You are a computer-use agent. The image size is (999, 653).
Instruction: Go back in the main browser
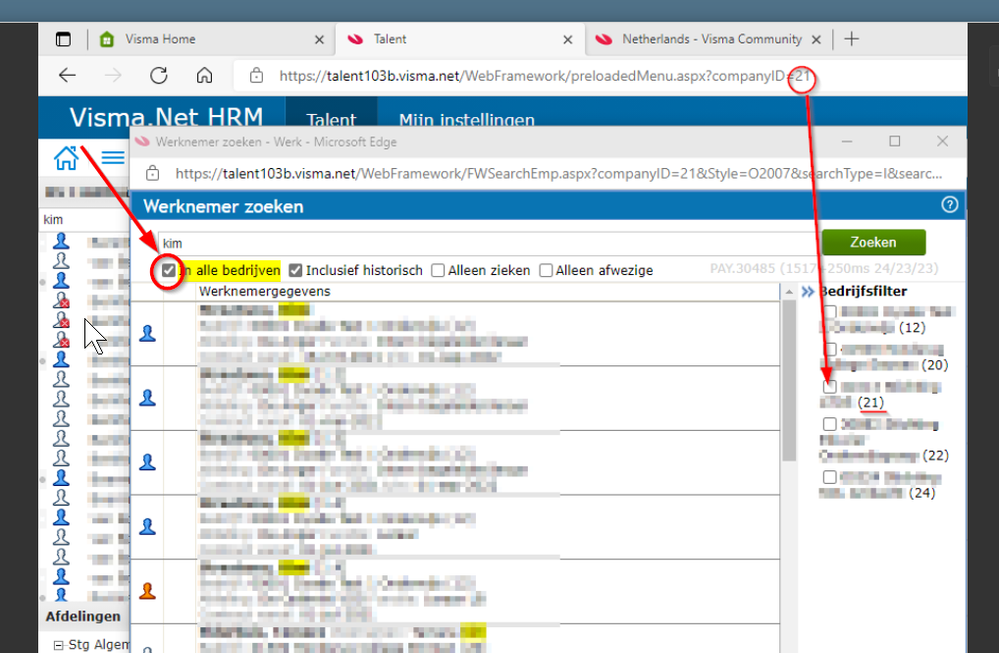pos(67,75)
